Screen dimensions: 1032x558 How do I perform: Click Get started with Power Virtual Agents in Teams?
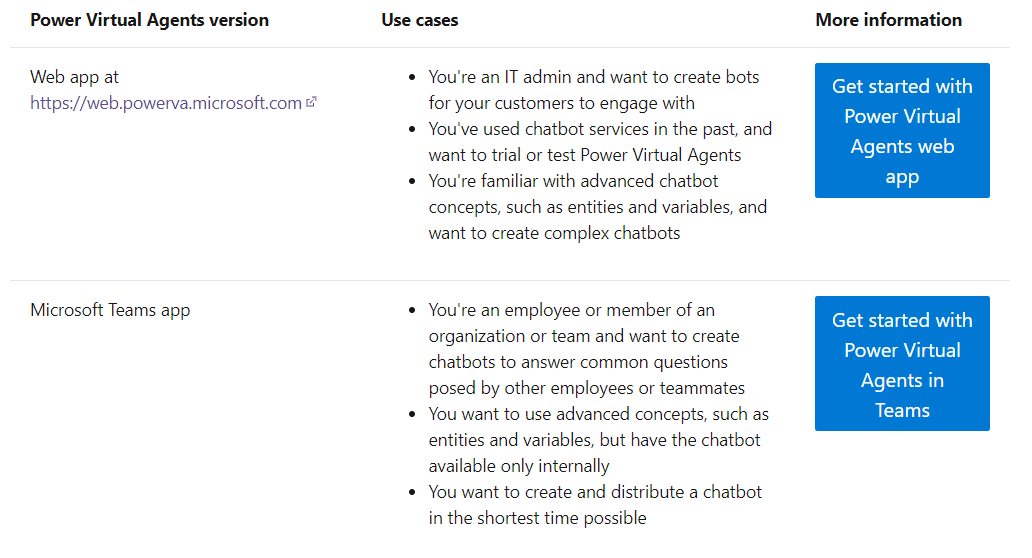(902, 363)
